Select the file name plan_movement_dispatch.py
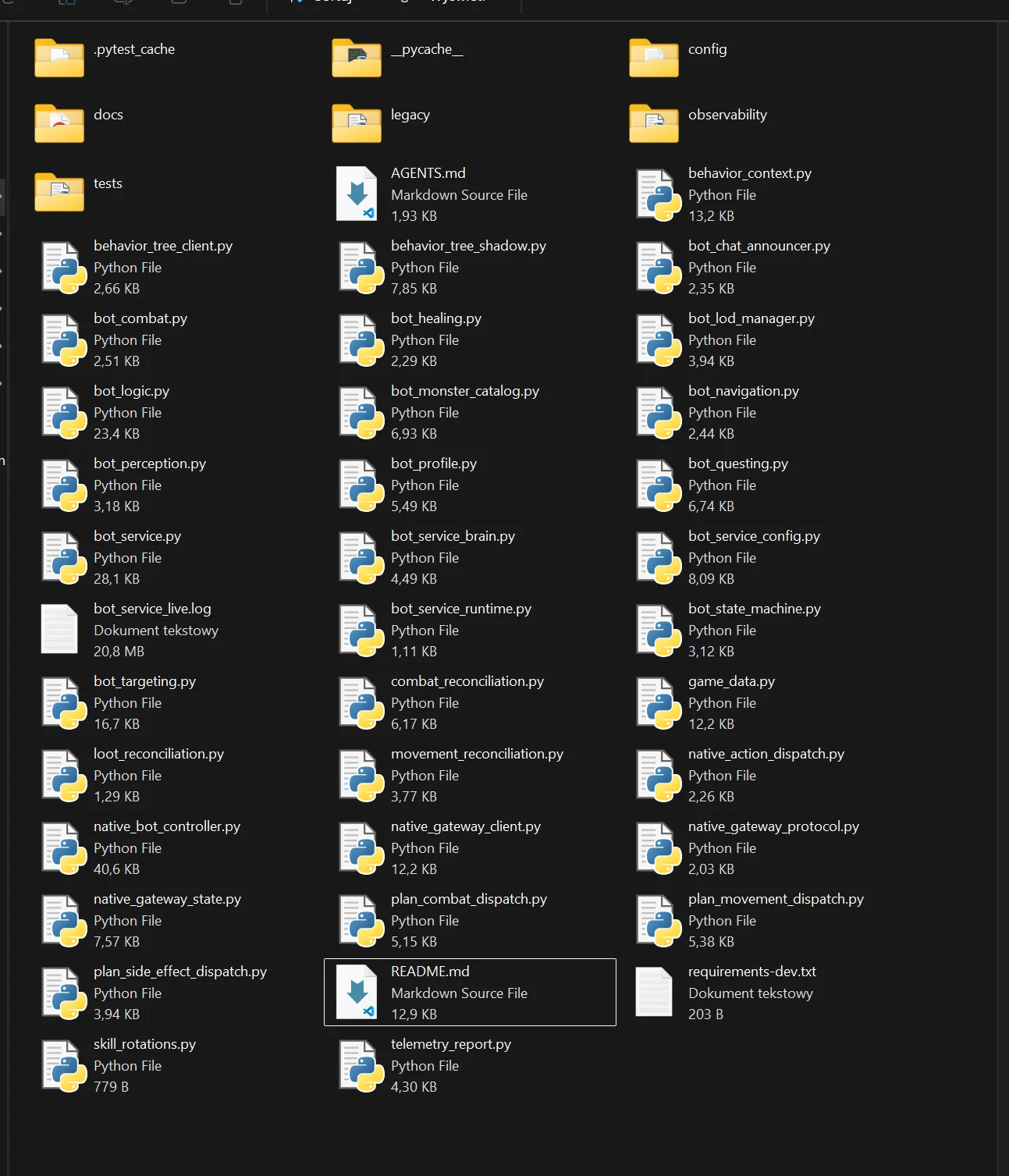This screenshot has width=1009, height=1176. point(776,899)
